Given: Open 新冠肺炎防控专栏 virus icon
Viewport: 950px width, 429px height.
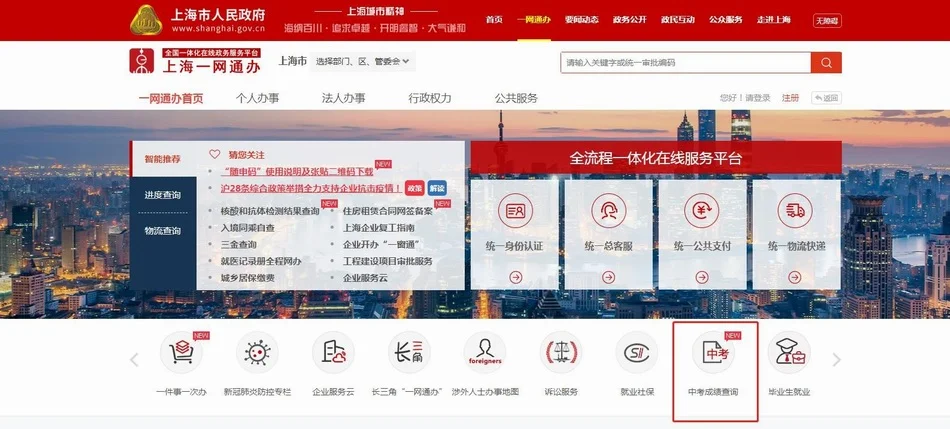Looking at the screenshot, I should coord(257,354).
